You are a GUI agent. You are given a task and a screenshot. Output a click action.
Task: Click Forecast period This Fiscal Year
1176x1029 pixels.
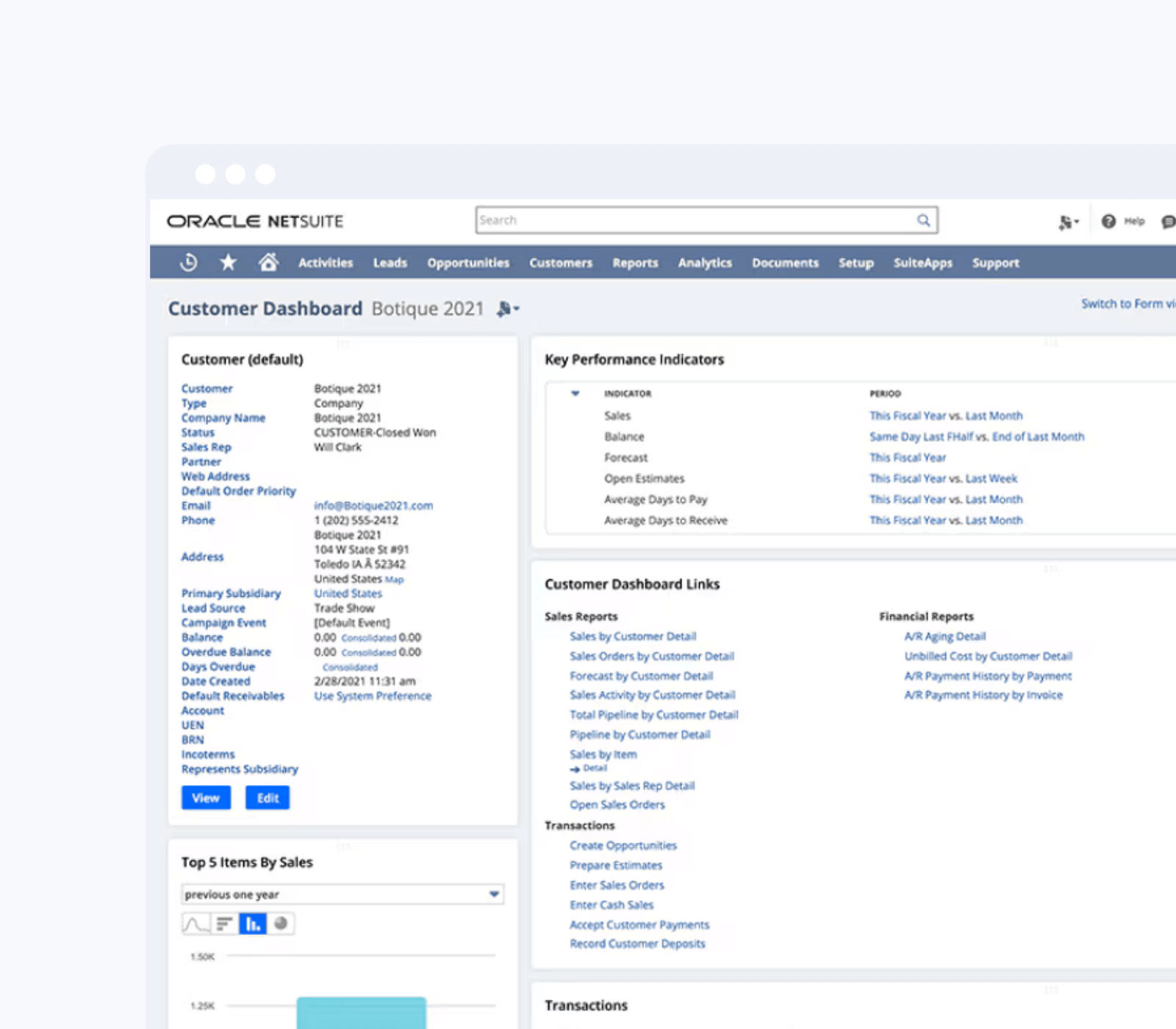[908, 458]
